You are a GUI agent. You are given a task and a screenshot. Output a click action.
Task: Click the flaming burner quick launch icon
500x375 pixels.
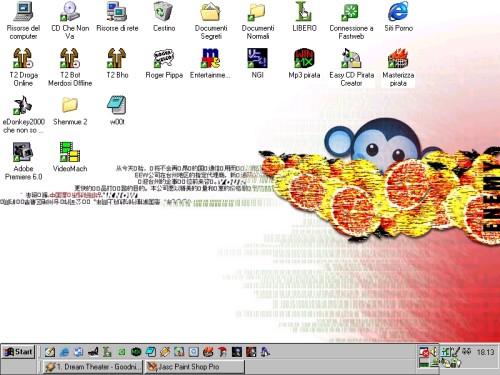pos(208,352)
